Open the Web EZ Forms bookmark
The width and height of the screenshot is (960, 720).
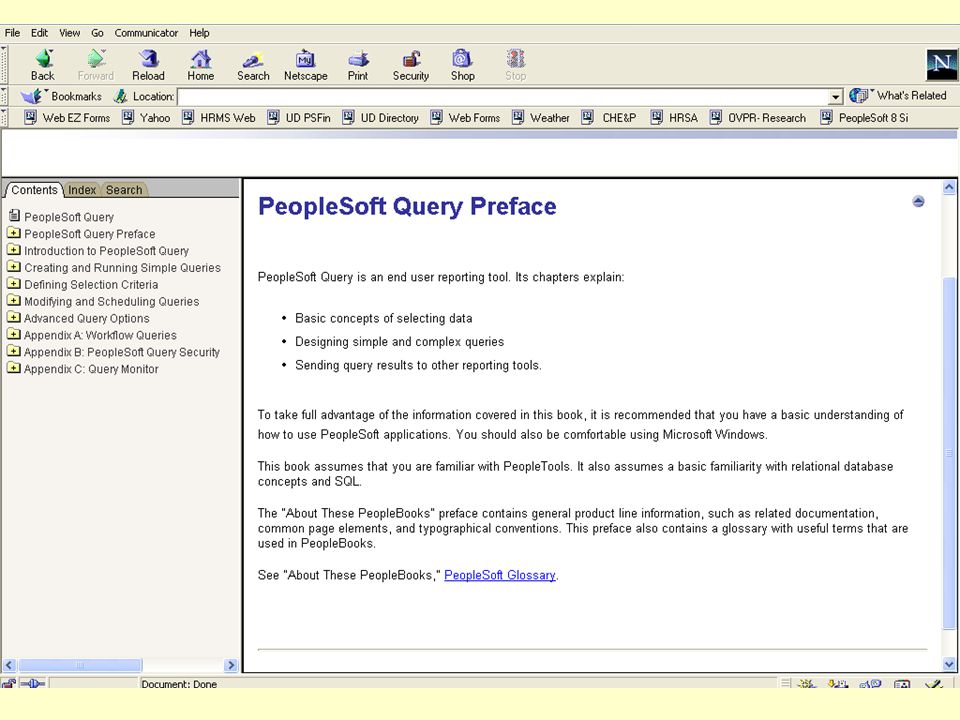click(67, 118)
